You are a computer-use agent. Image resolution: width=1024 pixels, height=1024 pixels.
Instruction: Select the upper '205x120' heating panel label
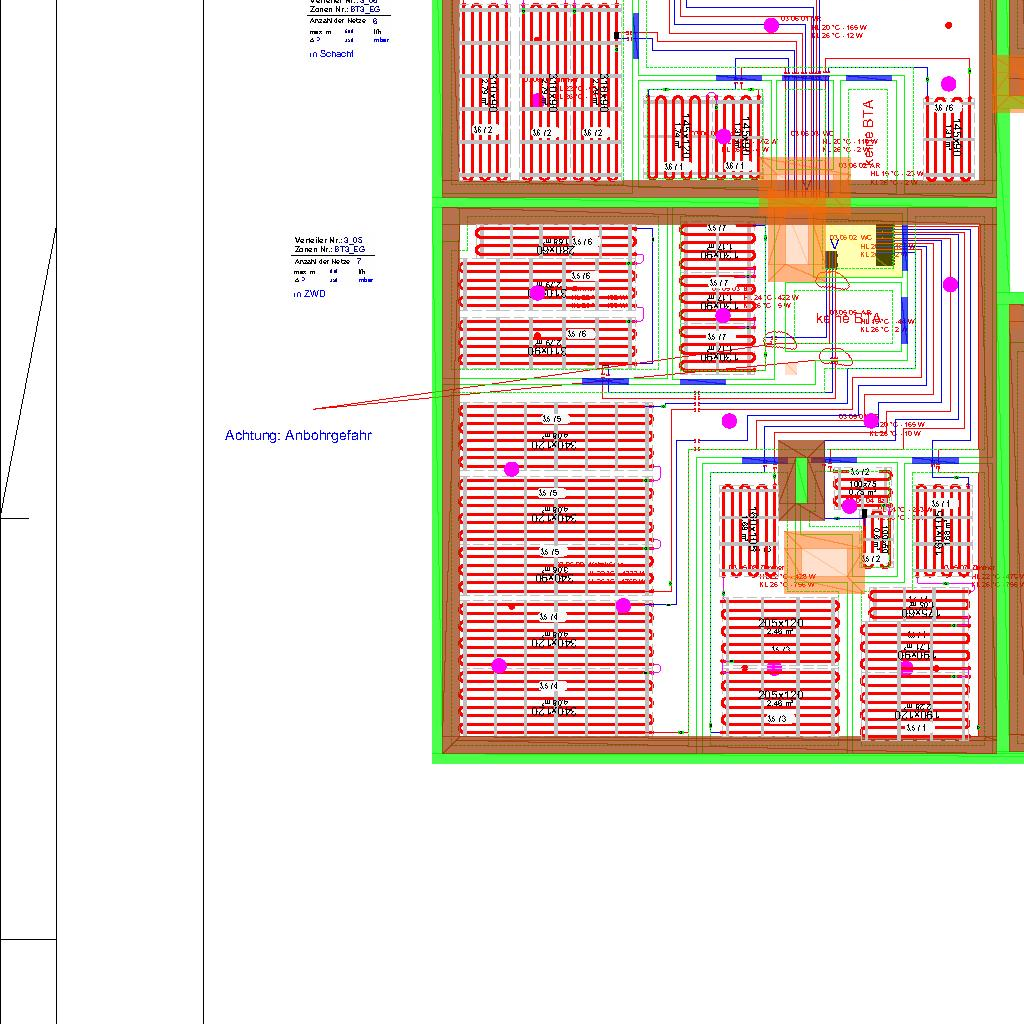point(780,623)
